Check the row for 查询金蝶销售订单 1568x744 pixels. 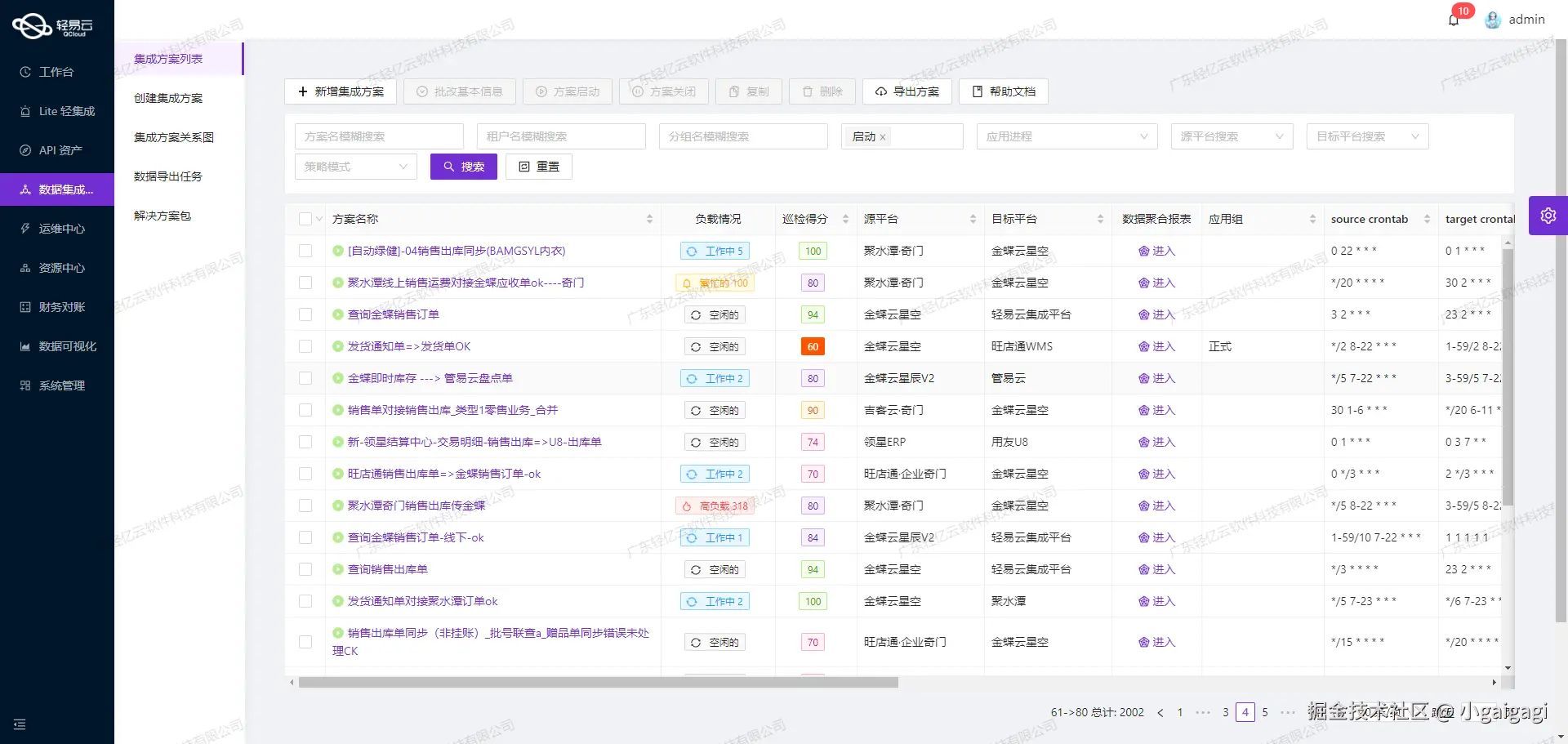tap(305, 314)
